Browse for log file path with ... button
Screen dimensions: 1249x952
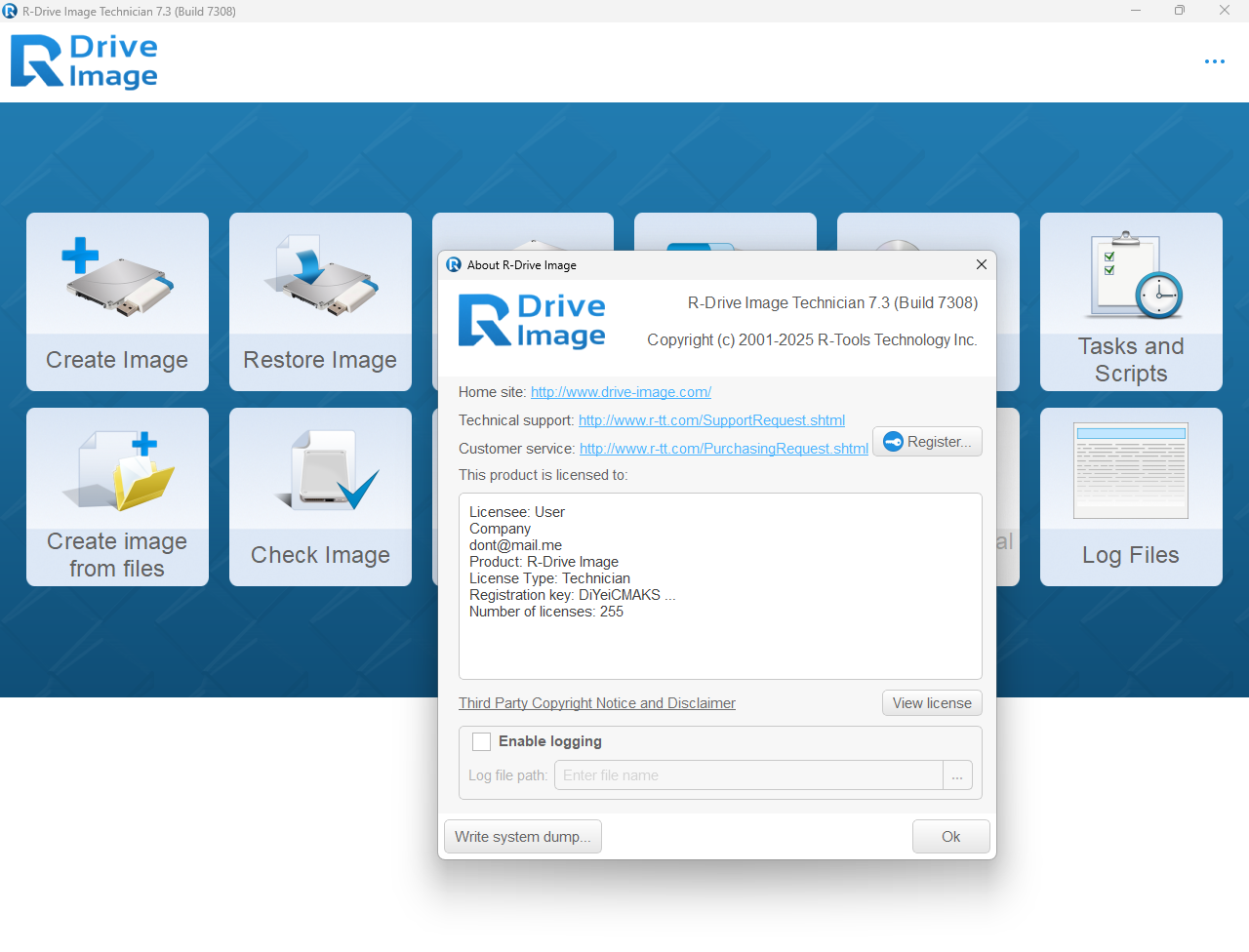click(x=957, y=775)
